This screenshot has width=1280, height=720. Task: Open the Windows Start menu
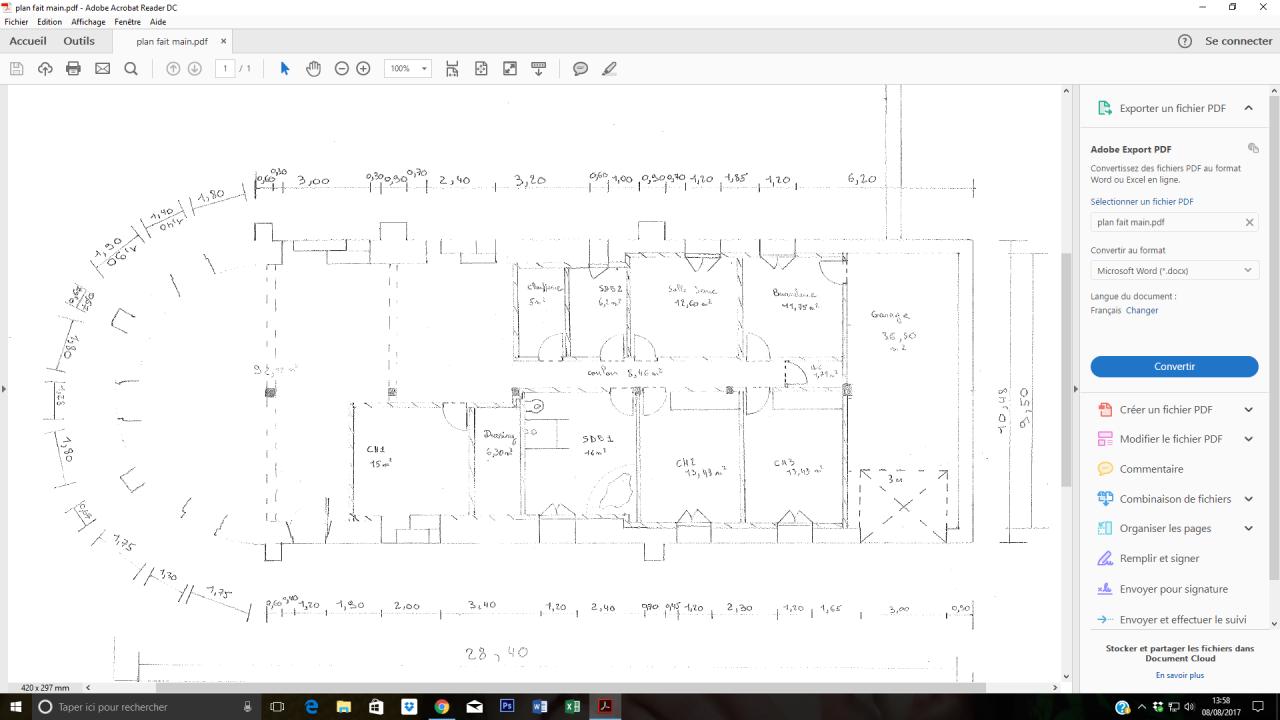16,706
